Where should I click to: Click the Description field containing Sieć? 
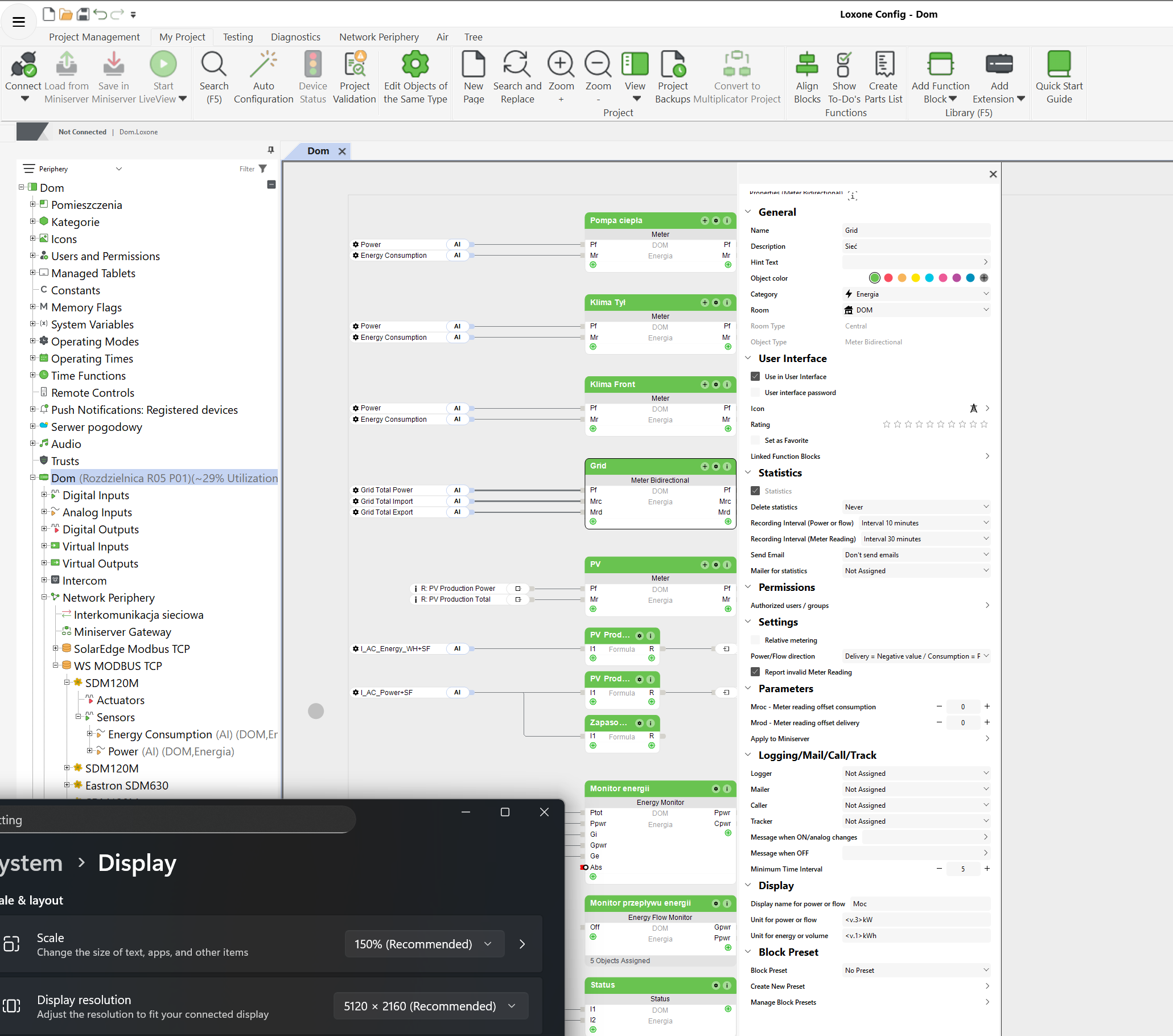coord(915,246)
